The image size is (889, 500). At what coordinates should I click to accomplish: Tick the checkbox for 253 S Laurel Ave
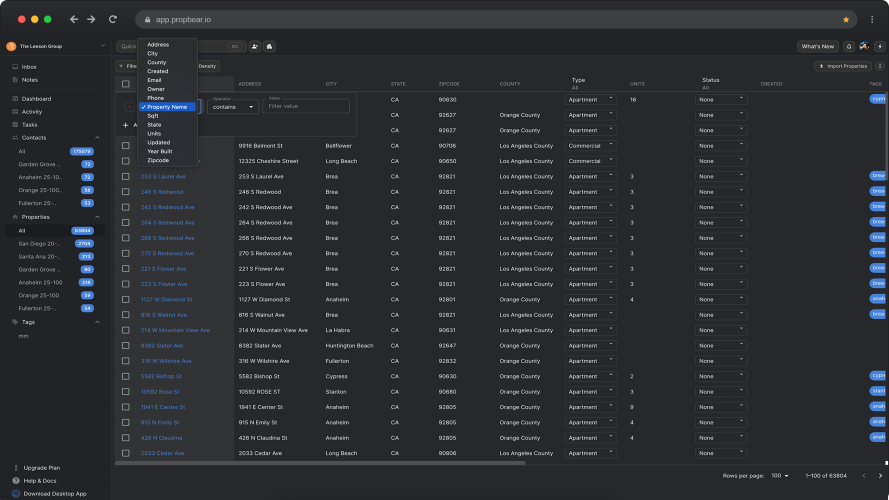[125, 176]
